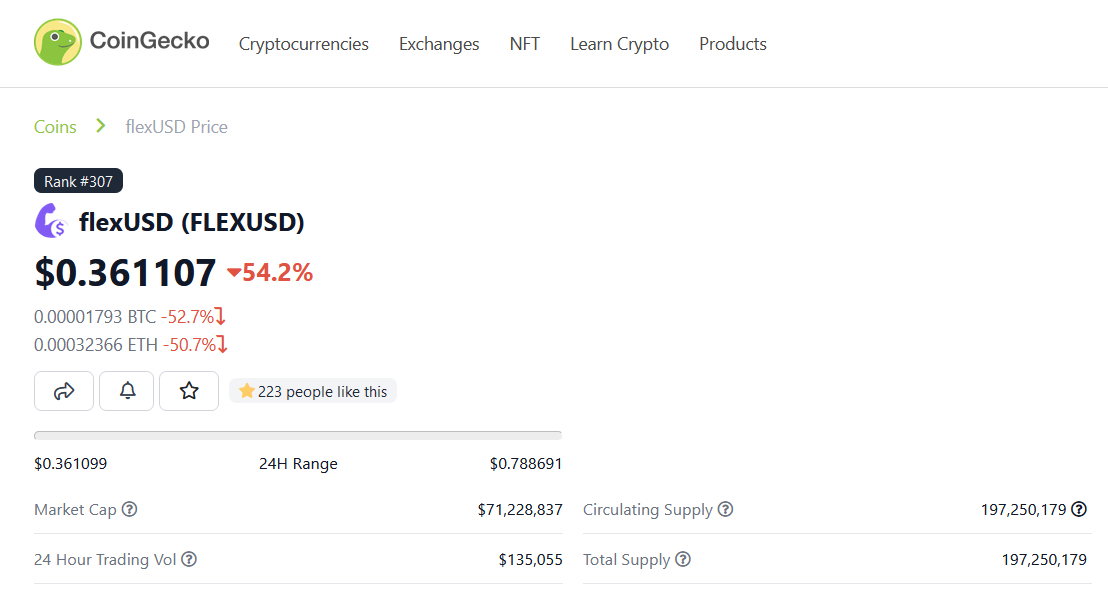
Task: Click the 54.2% price drop figure
Action: click(x=278, y=272)
